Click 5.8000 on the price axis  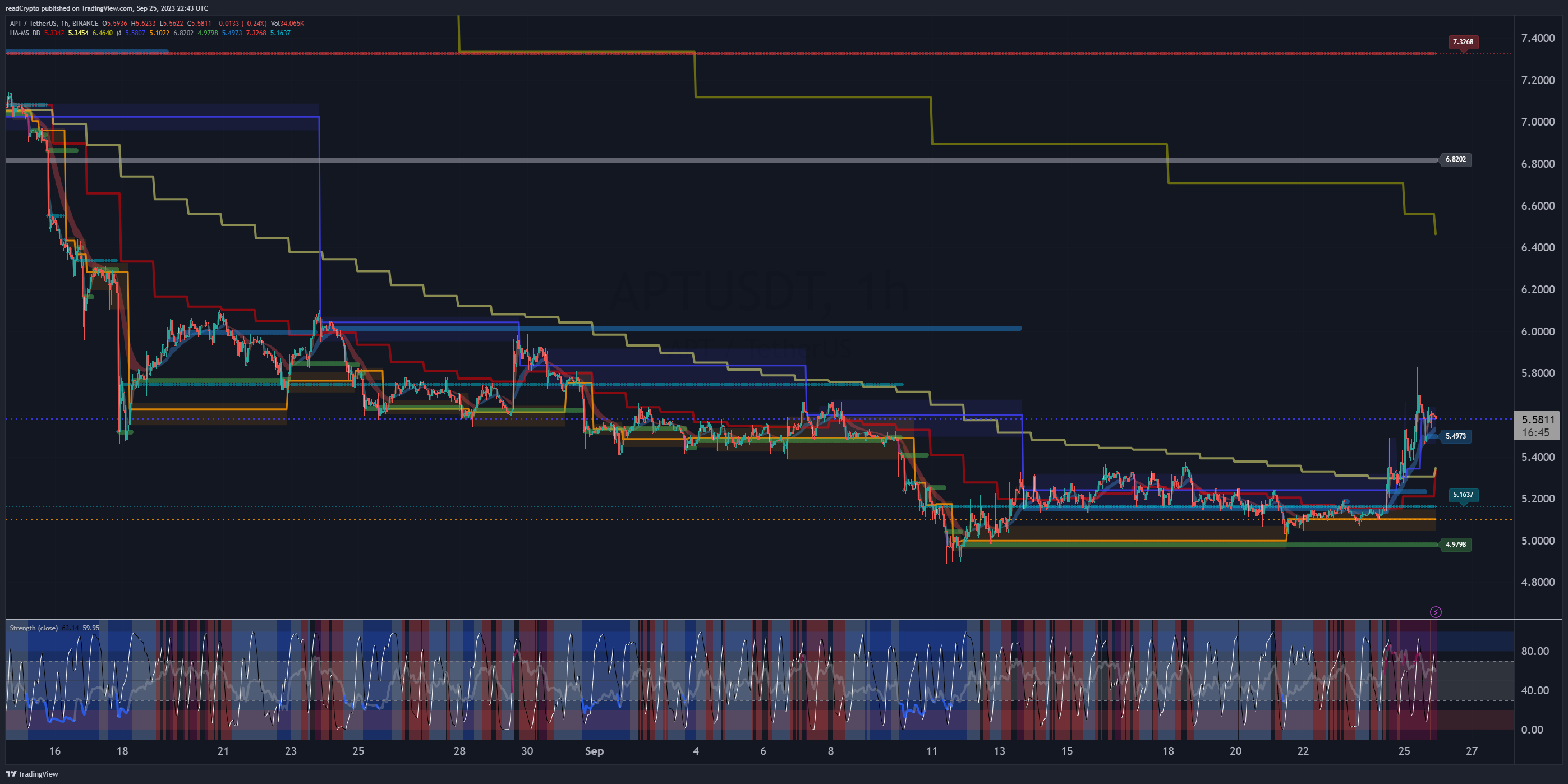(x=1538, y=373)
